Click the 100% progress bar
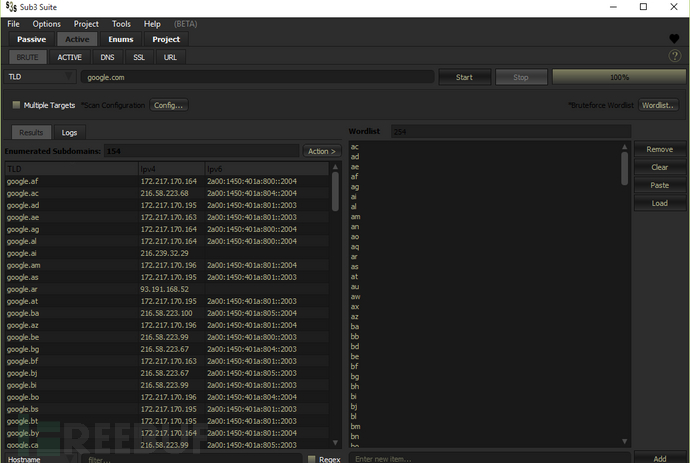The image size is (690, 463). point(619,77)
